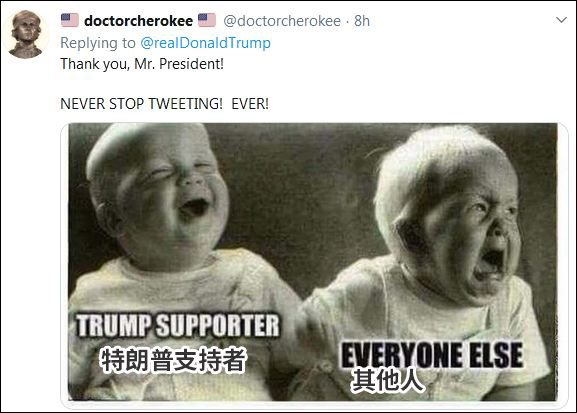Click the 'Replying to' label

pos(98,43)
